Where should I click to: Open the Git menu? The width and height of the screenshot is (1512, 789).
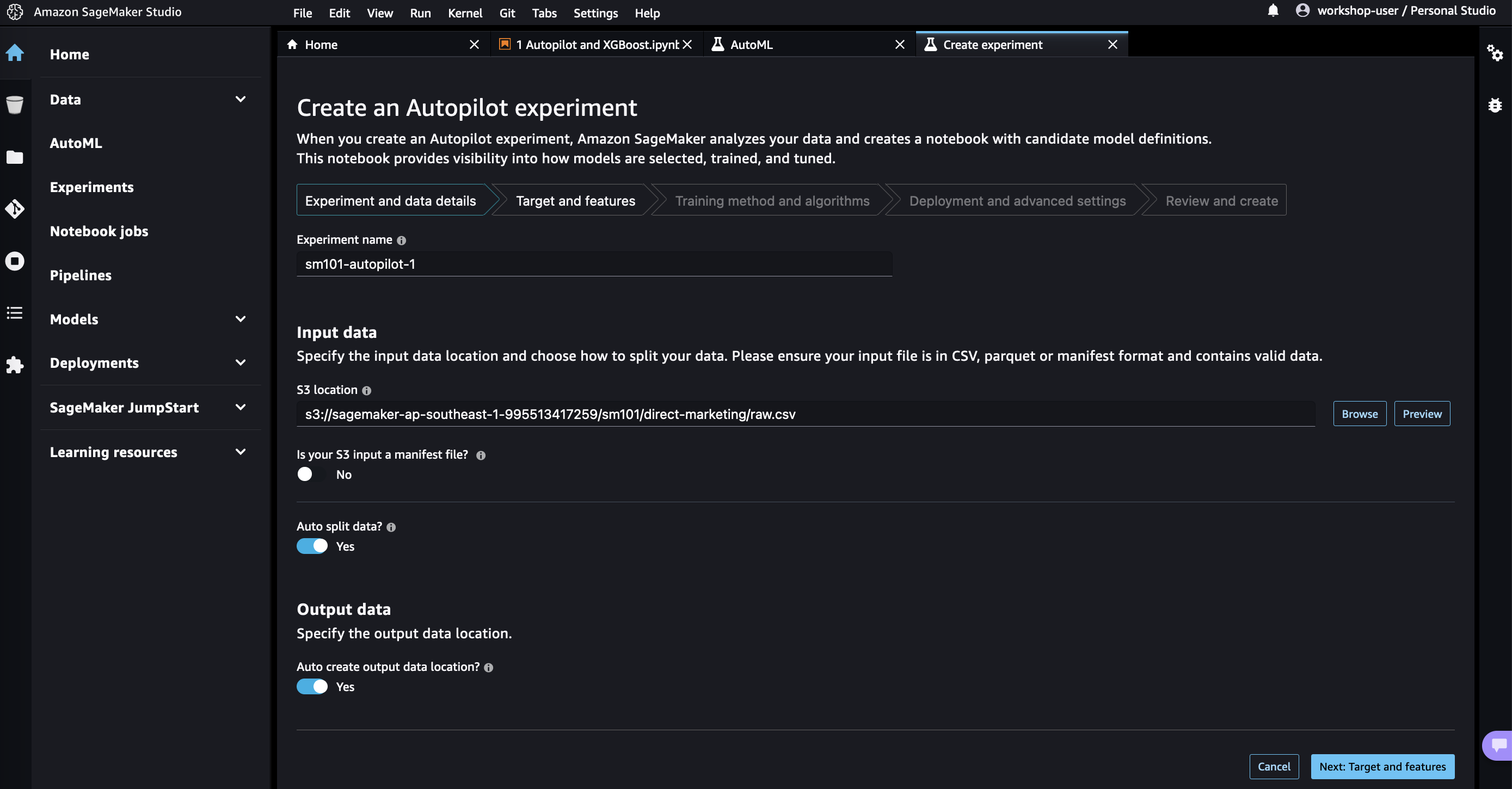(507, 13)
